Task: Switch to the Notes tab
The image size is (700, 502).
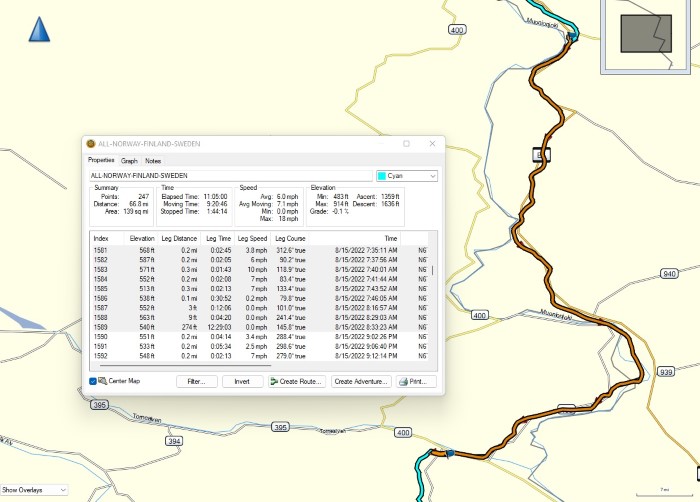Action: click(153, 161)
